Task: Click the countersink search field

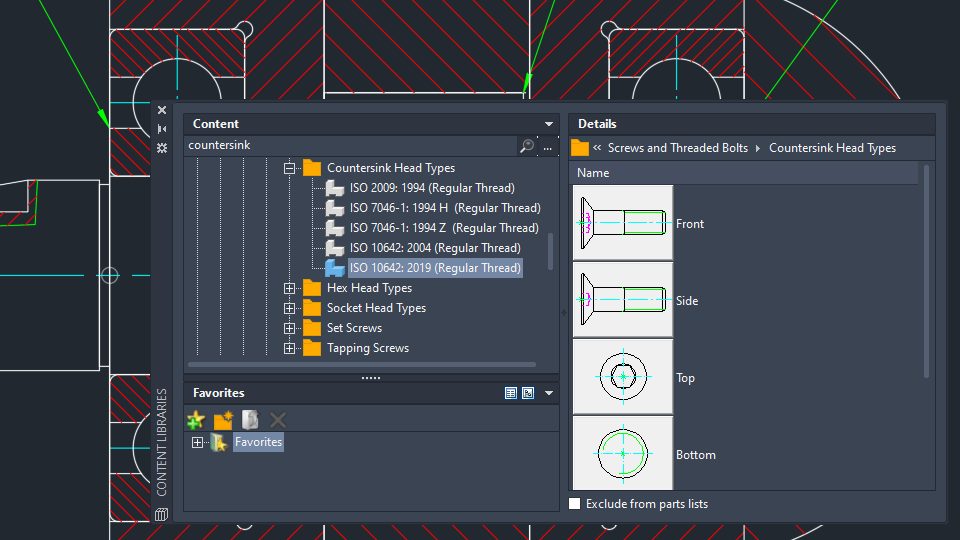Action: pyautogui.click(x=350, y=146)
